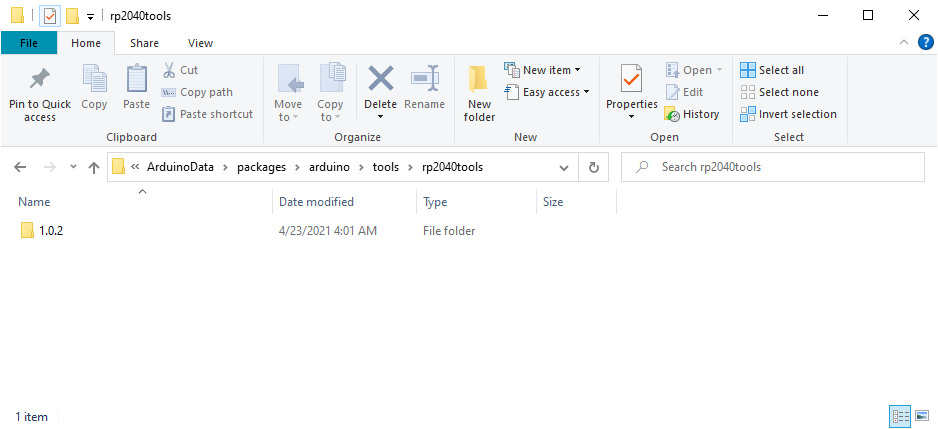Switch to the View tab
Screen dimensions: 938x429
[200, 43]
